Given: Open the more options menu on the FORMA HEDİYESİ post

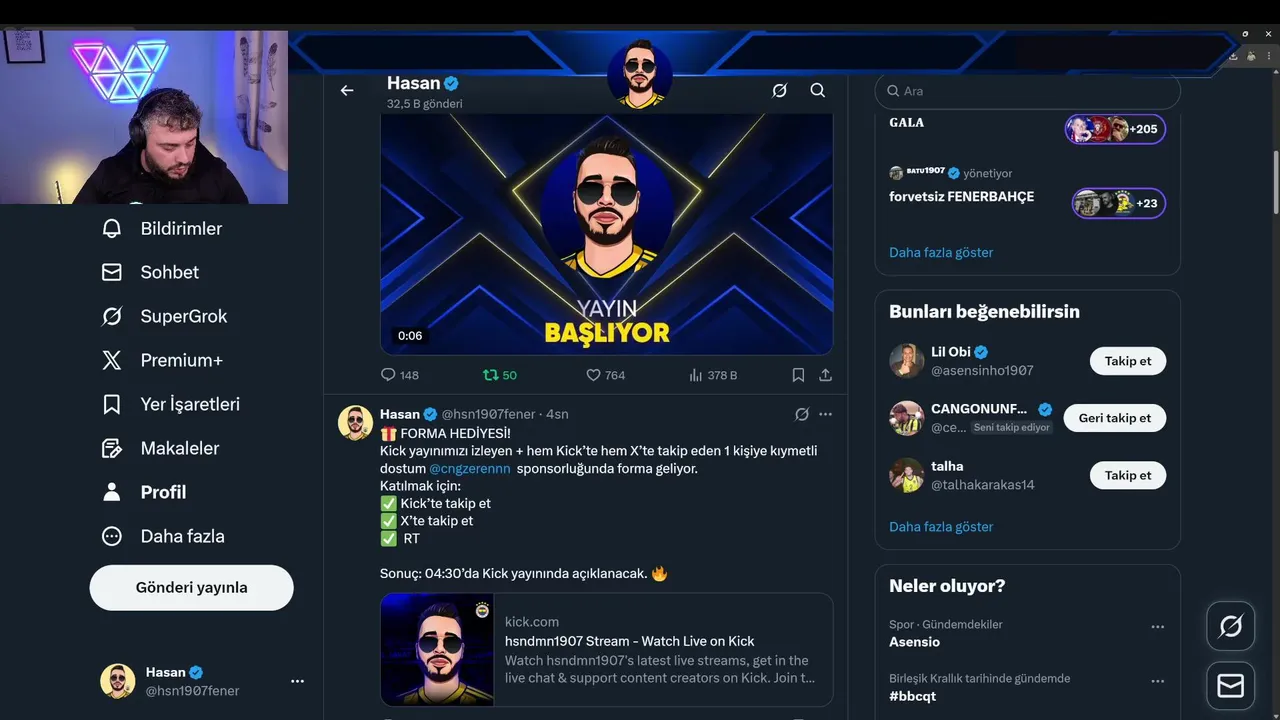Looking at the screenshot, I should point(825,414).
